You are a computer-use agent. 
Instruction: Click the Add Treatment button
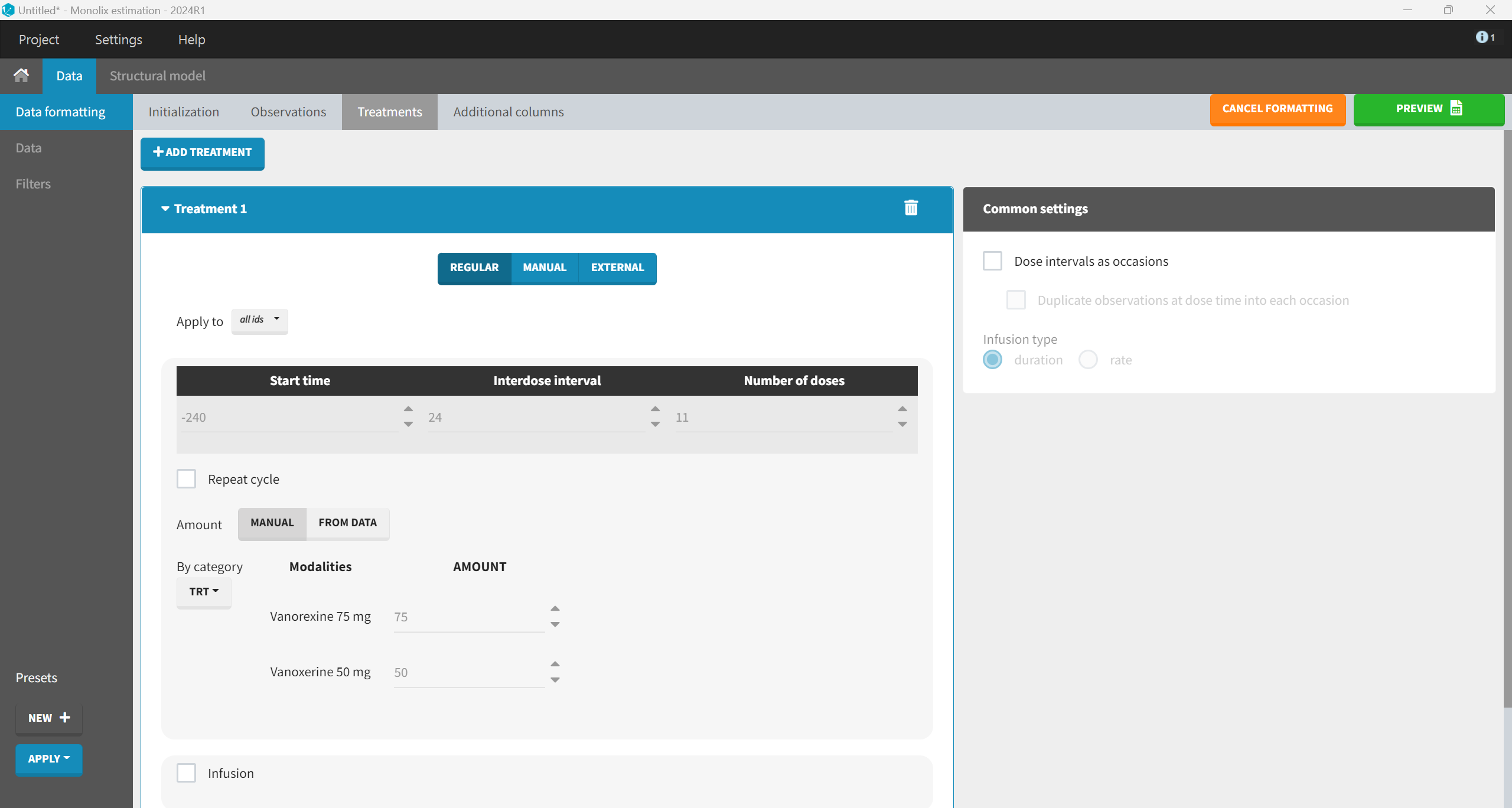202,152
